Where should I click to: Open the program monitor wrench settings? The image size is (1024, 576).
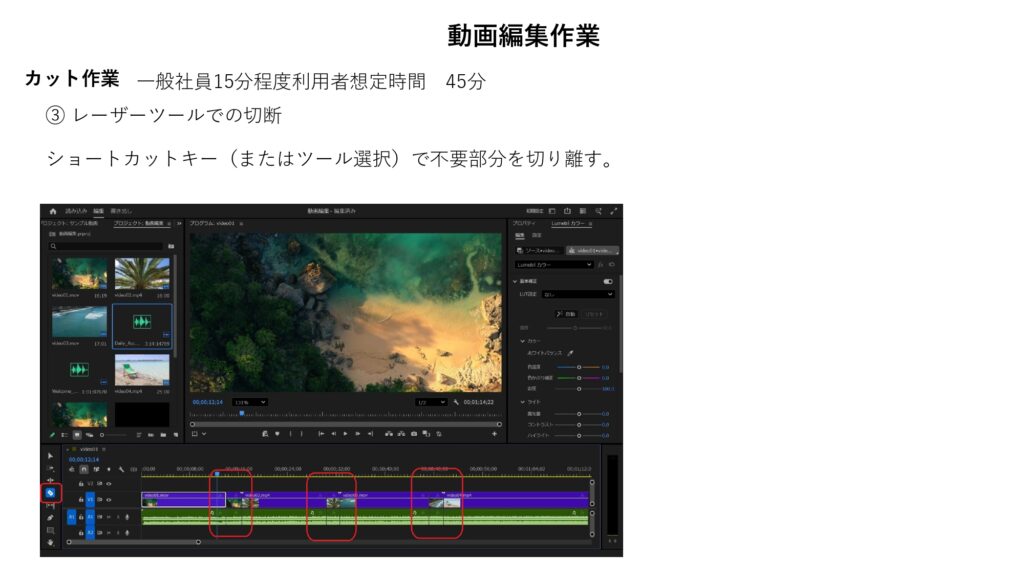(x=456, y=402)
